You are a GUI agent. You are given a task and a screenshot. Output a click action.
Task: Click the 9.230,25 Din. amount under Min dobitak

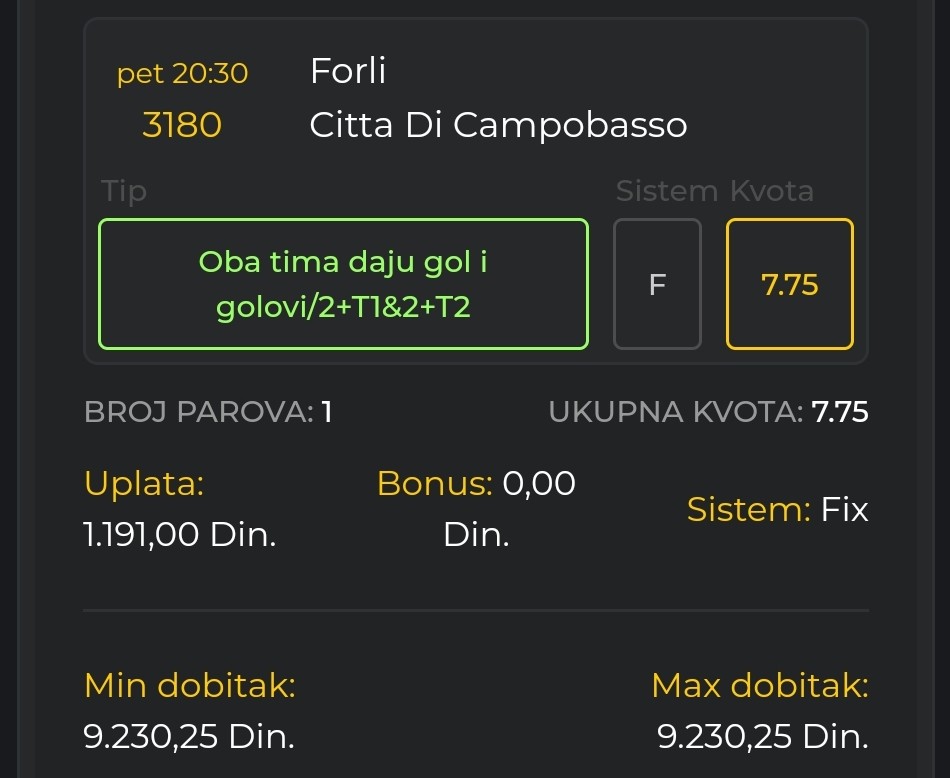(190, 737)
